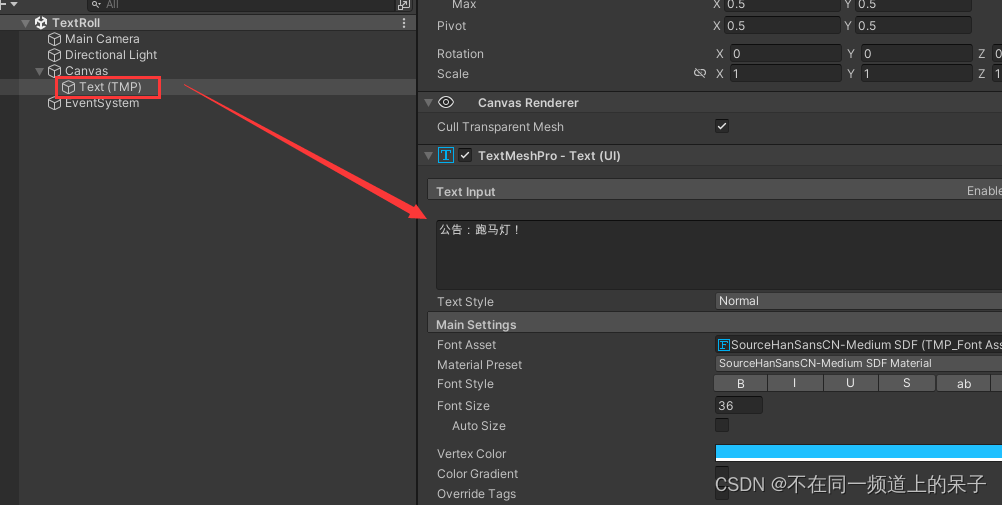
Task: Open the hierarchy create plus dropdown
Action: click(x=8, y=4)
